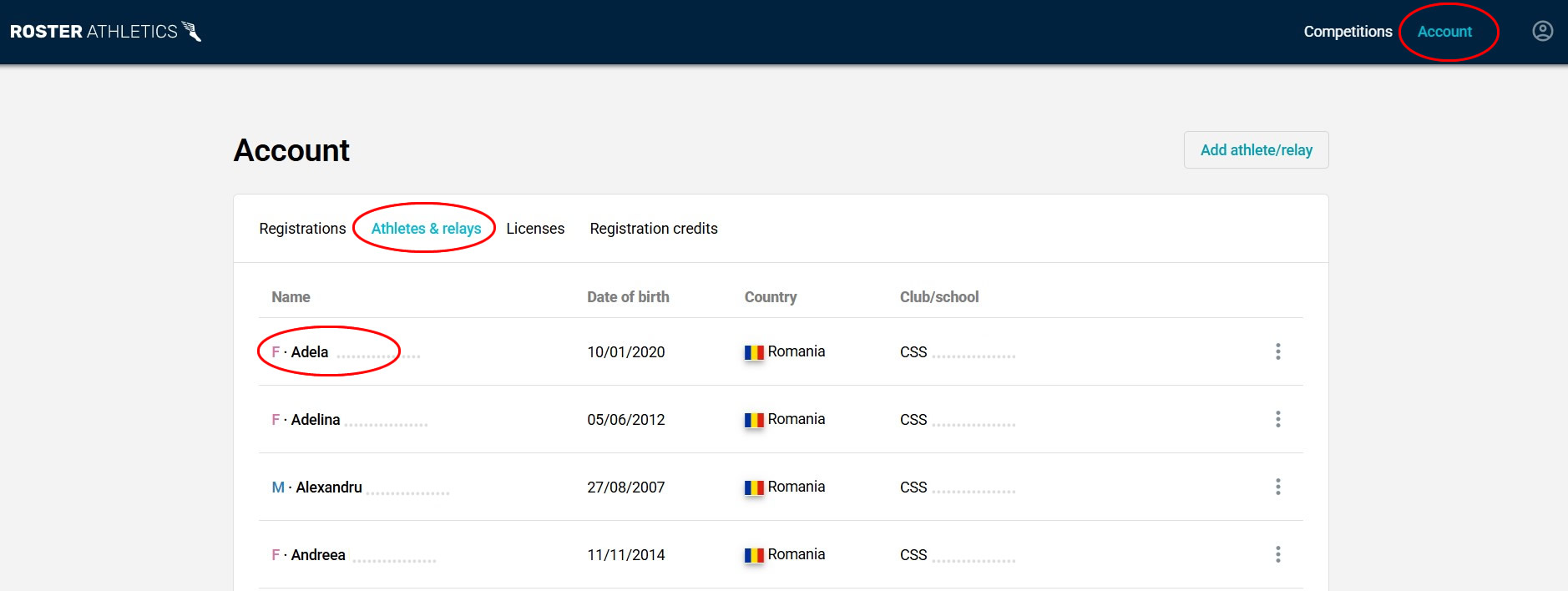The image size is (1568, 591).
Task: Open options menu for Alexandru row
Action: tap(1277, 487)
